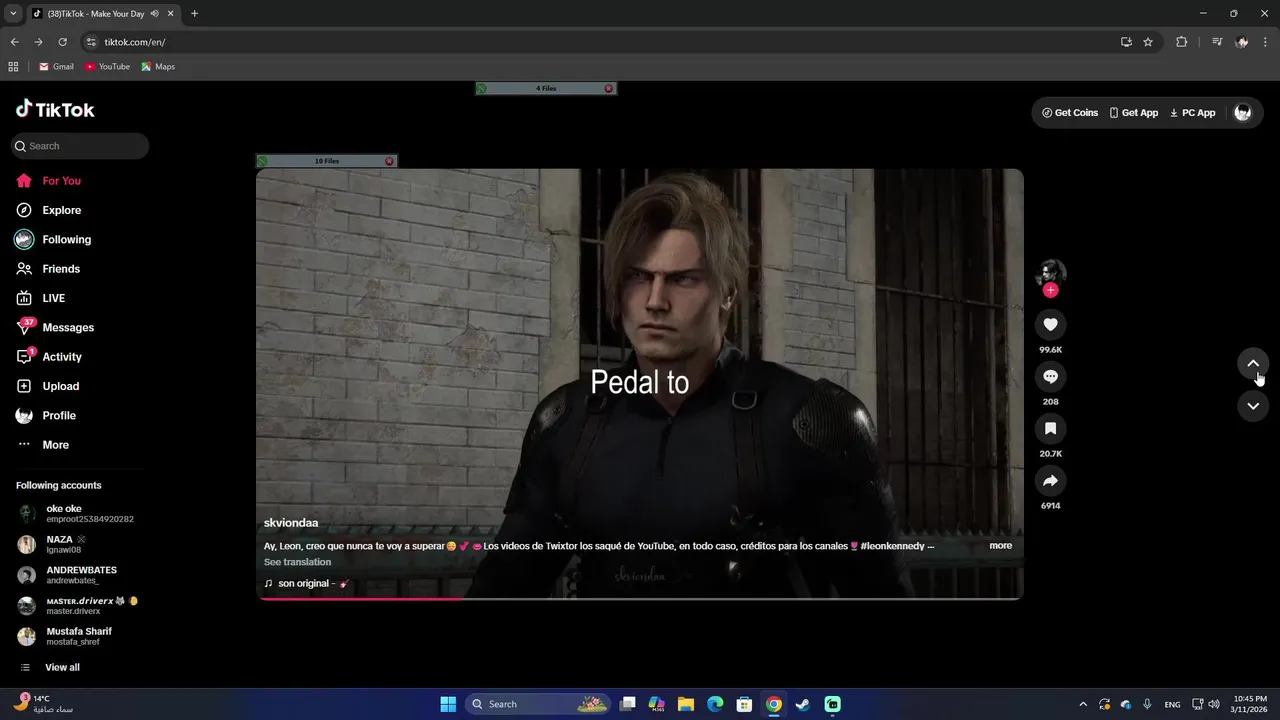The height and width of the screenshot is (720, 1280).
Task: Click the address bar showing tiktok.com/en/
Action: click(x=598, y=42)
